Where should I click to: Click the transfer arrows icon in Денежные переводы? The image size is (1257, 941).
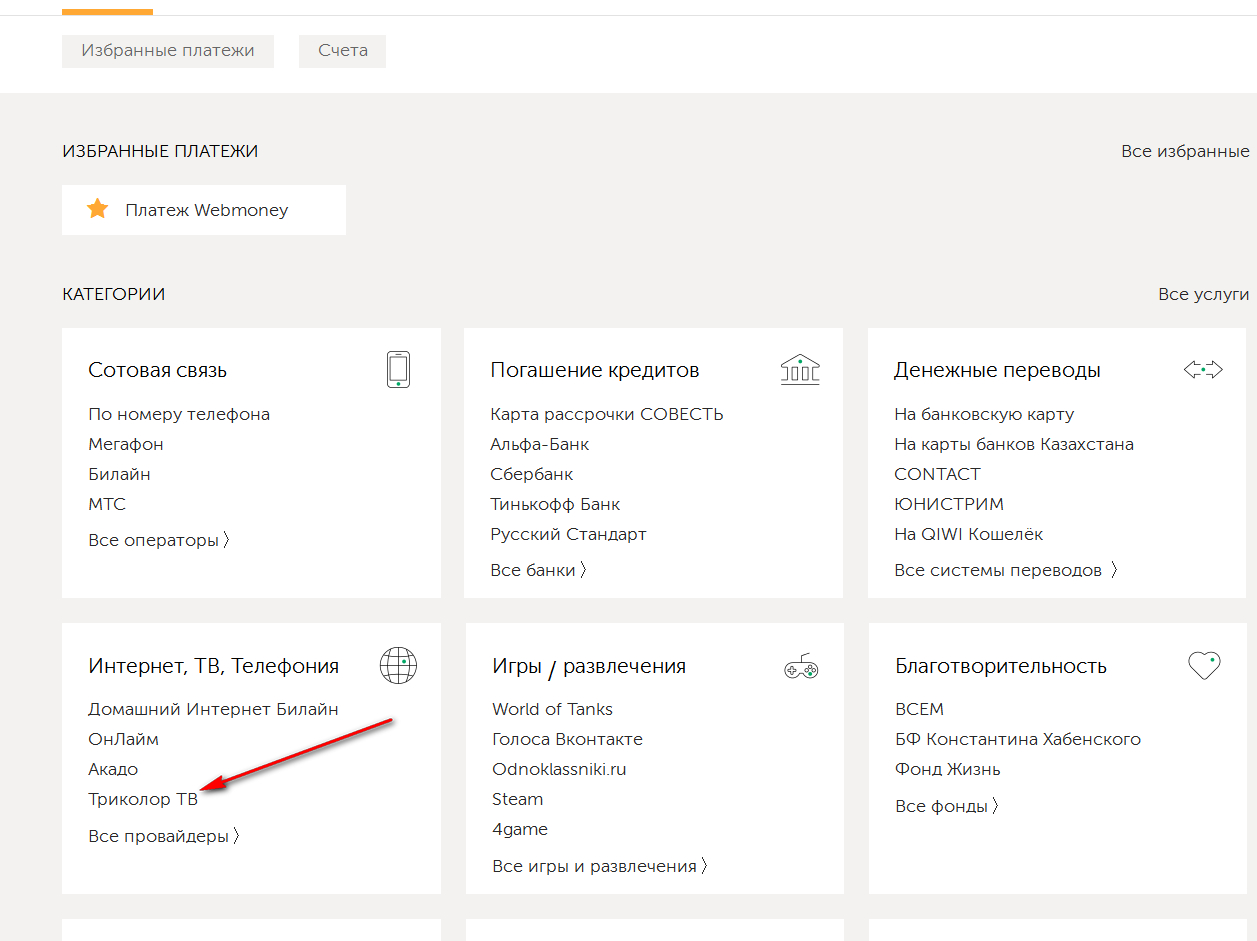pyautogui.click(x=1203, y=369)
